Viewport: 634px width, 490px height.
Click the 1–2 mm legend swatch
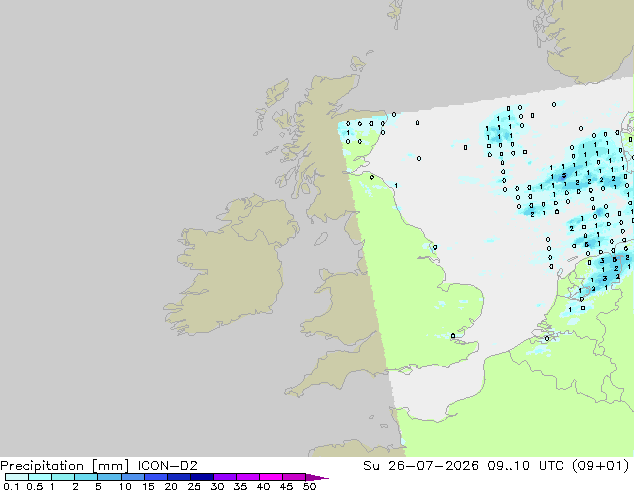tap(63, 477)
